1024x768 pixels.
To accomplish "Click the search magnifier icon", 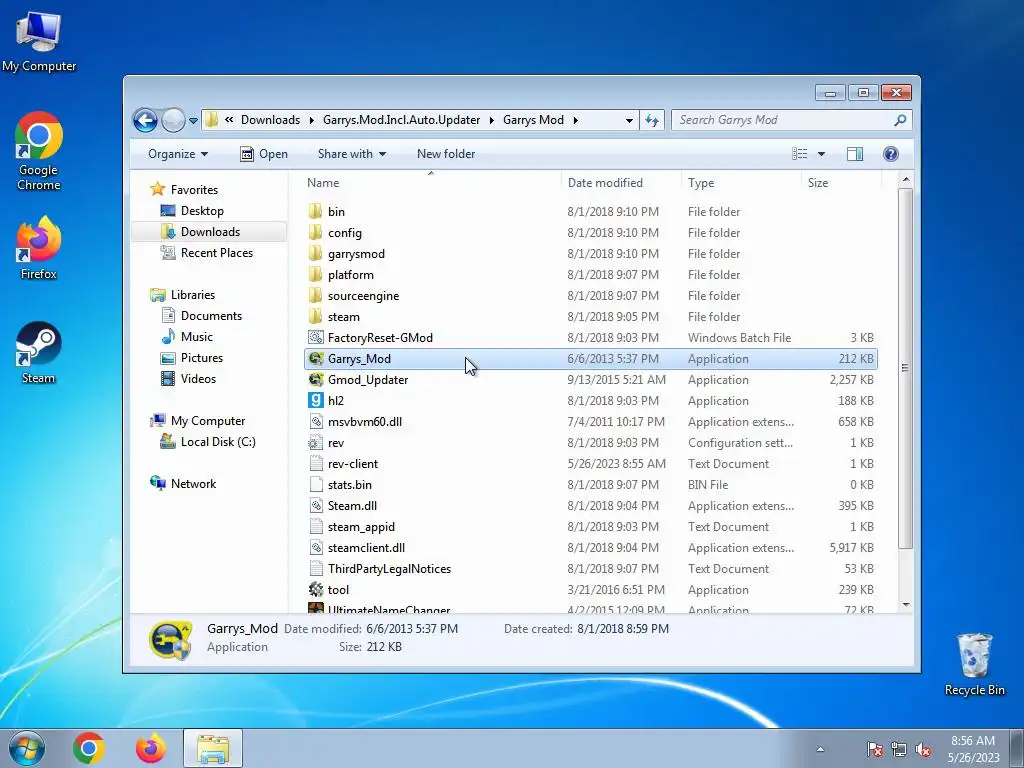I will 900,120.
